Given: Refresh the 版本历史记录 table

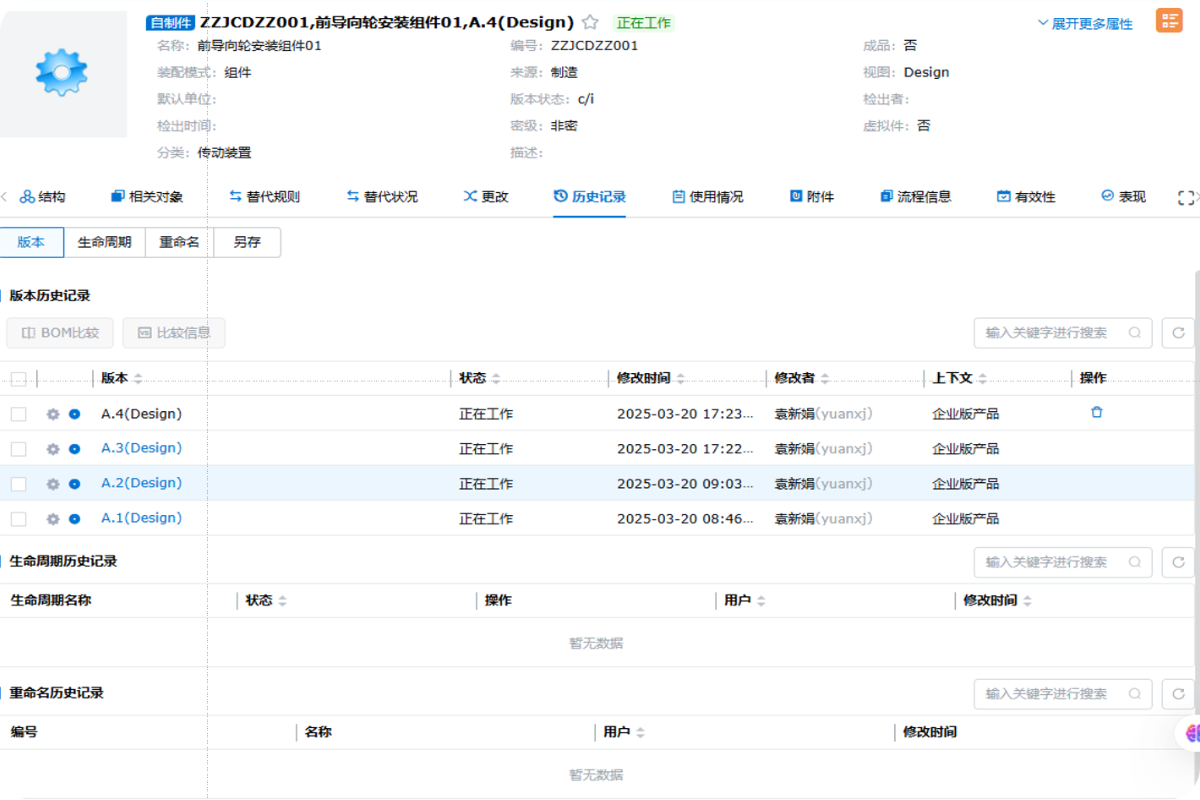Looking at the screenshot, I should click(x=1178, y=333).
